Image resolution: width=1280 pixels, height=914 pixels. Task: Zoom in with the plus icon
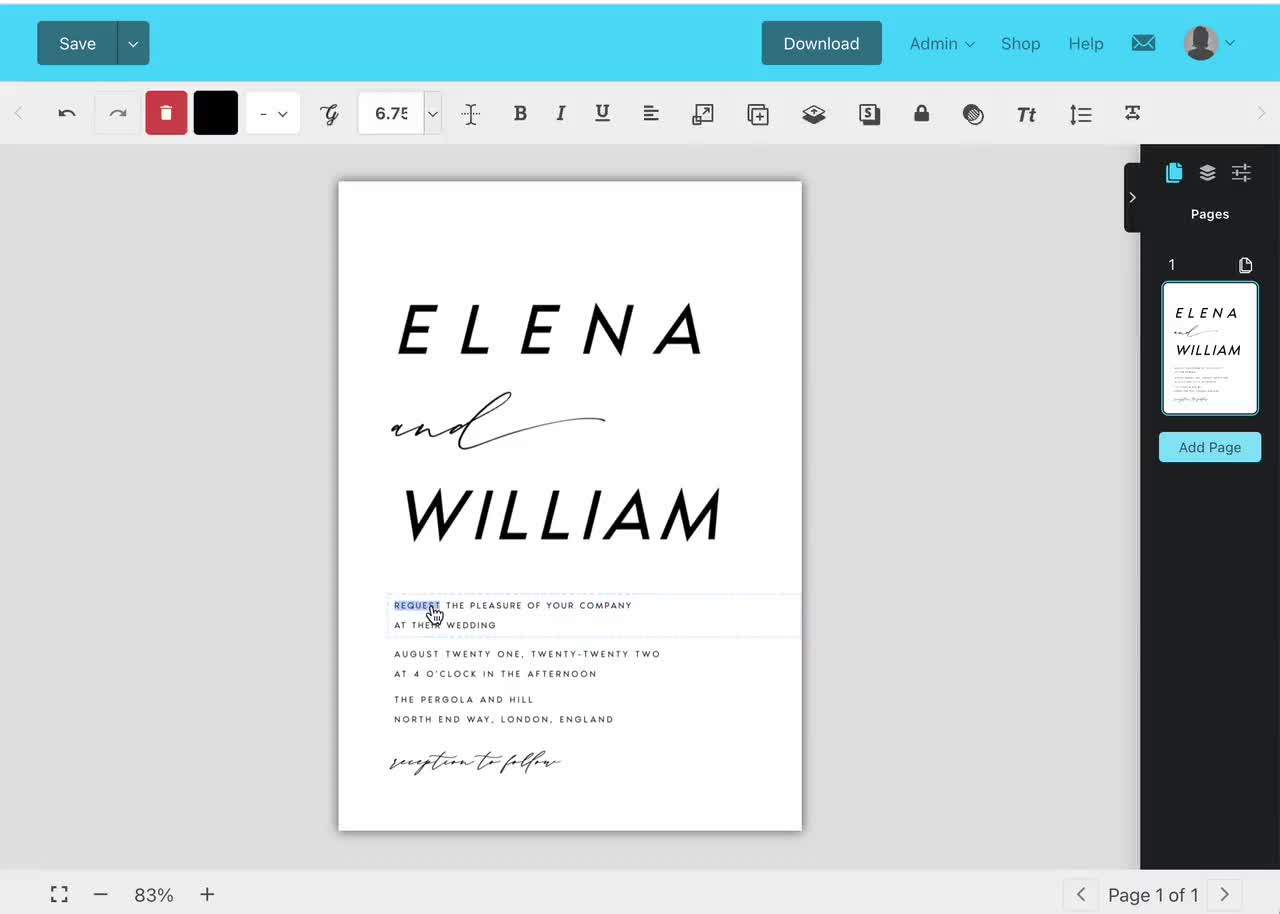pos(207,895)
